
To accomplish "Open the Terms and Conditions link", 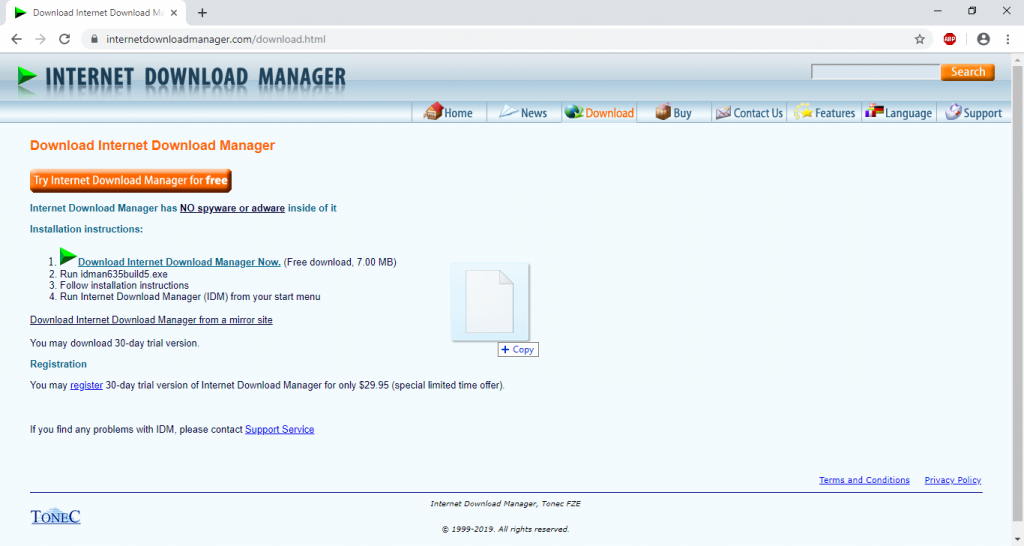I will click(x=864, y=480).
